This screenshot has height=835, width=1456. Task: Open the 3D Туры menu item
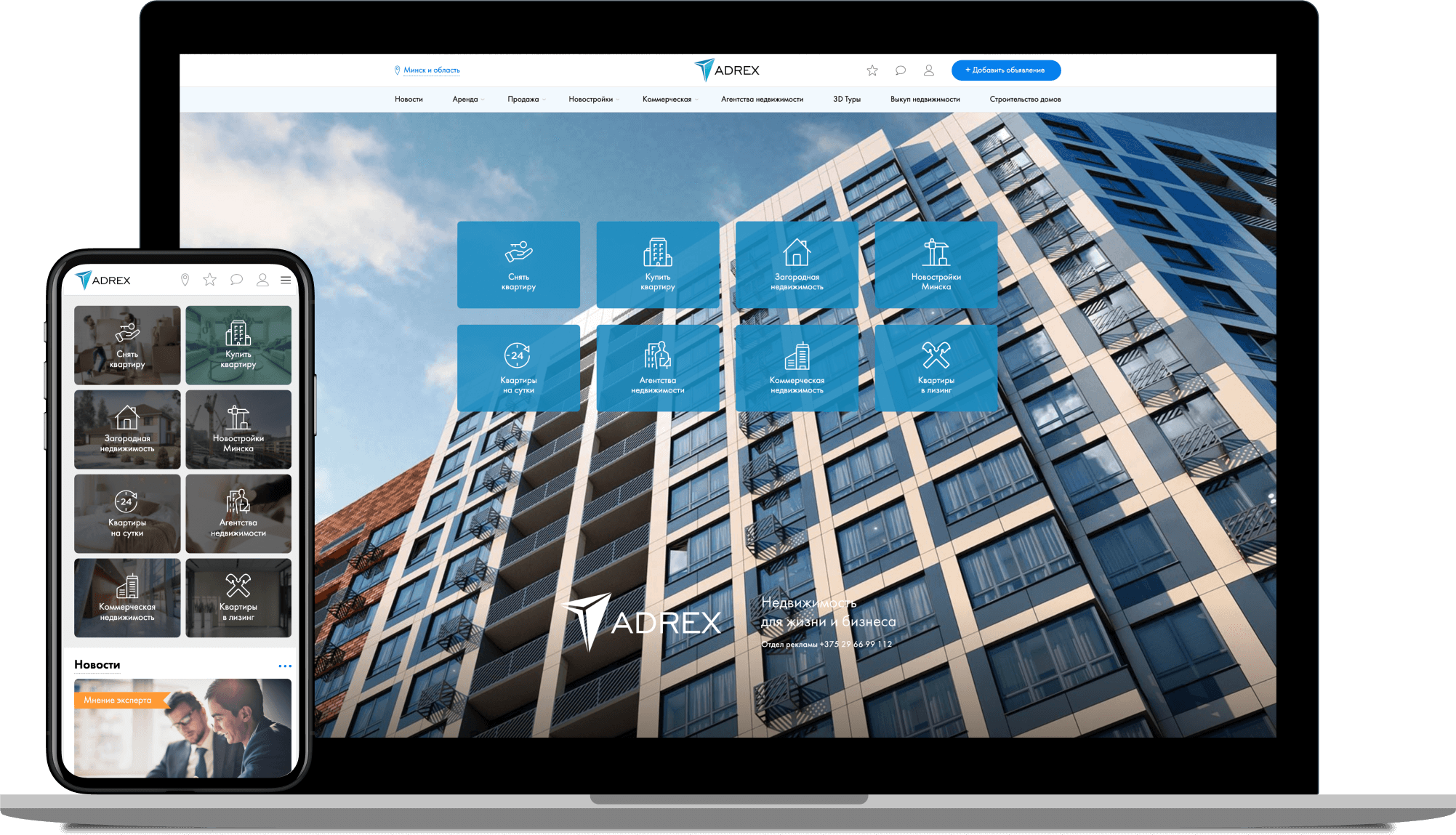(x=847, y=100)
